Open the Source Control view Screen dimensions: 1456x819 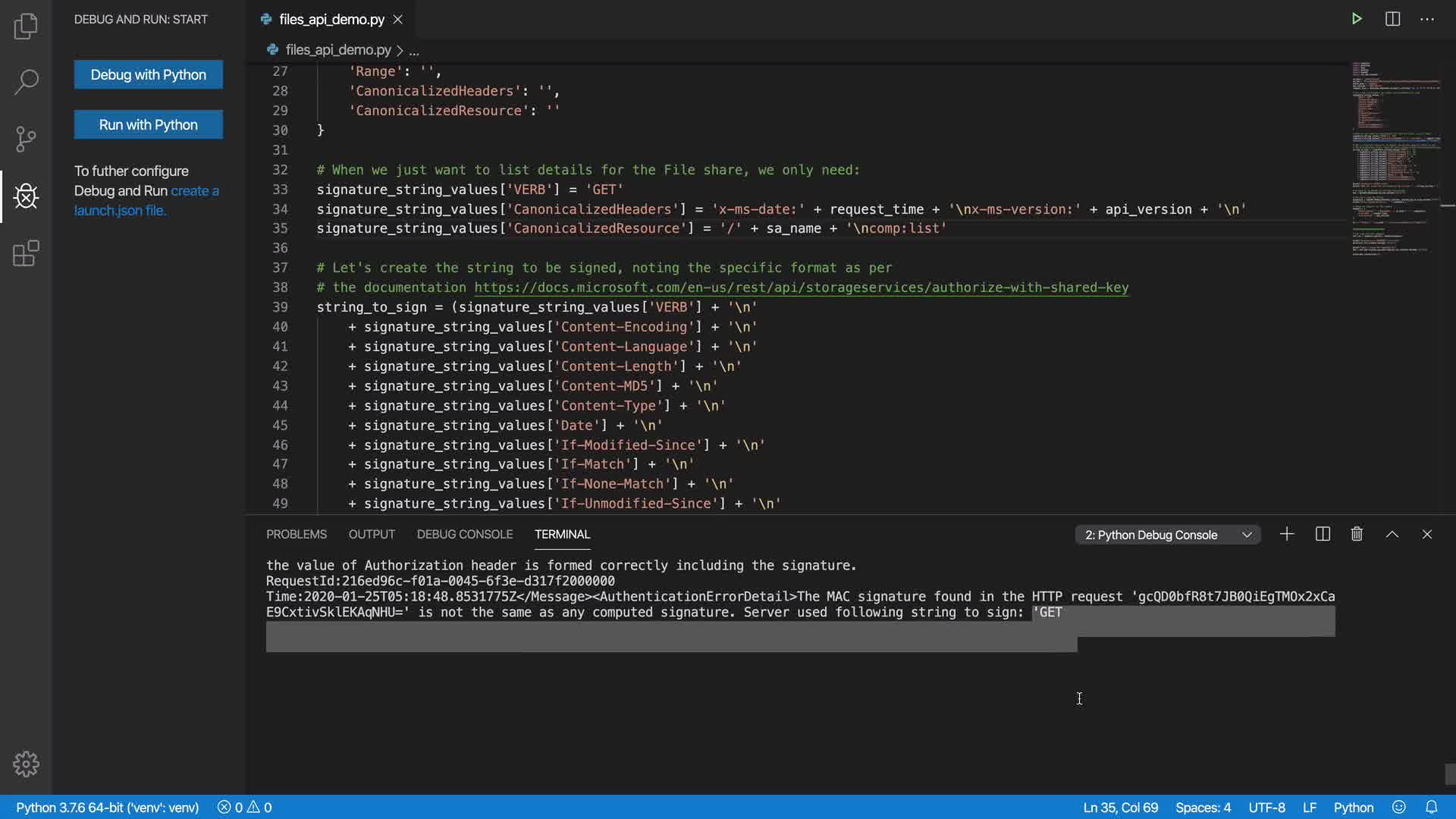point(26,139)
